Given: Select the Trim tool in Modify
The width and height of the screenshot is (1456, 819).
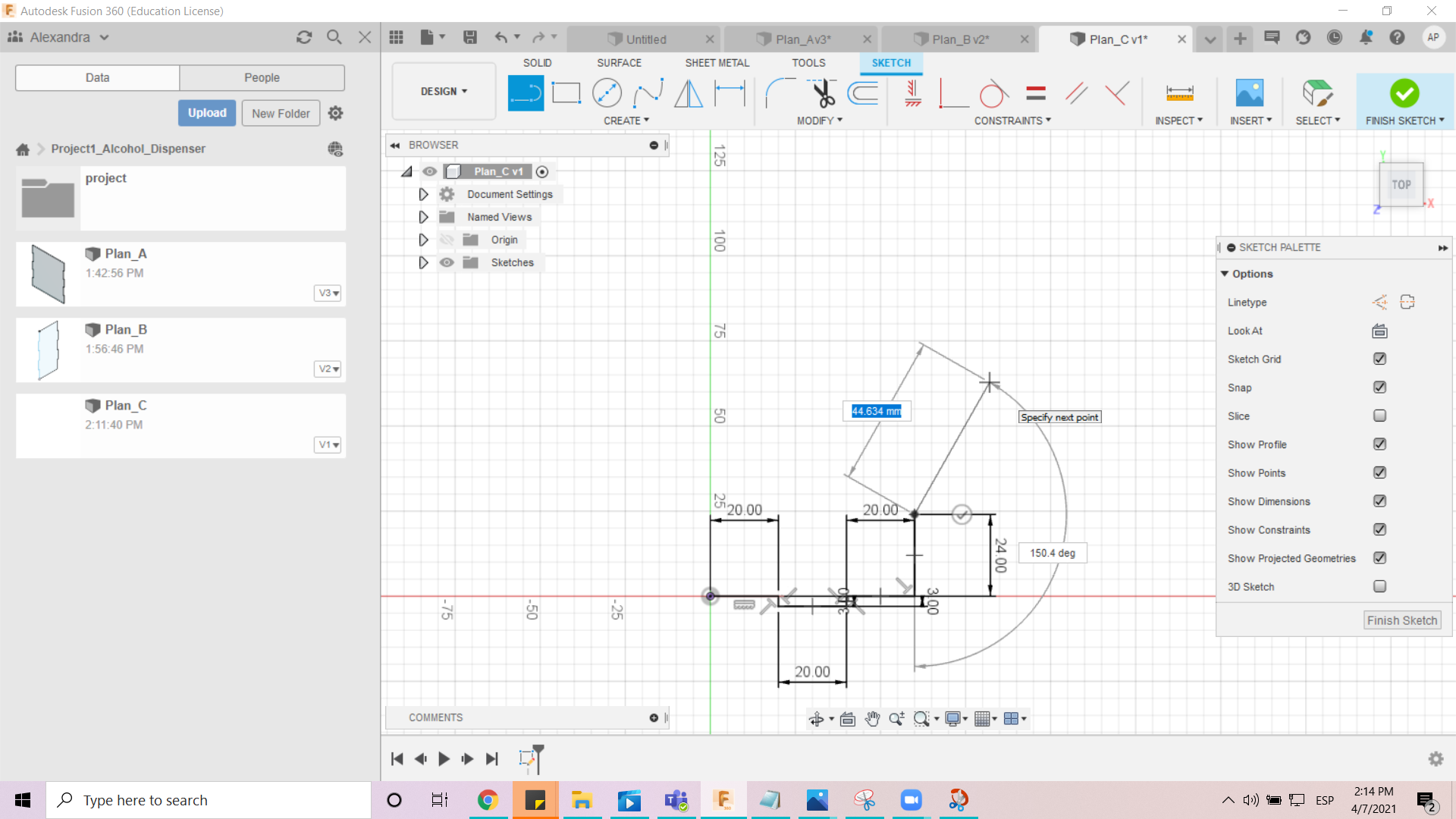Looking at the screenshot, I should [x=822, y=92].
